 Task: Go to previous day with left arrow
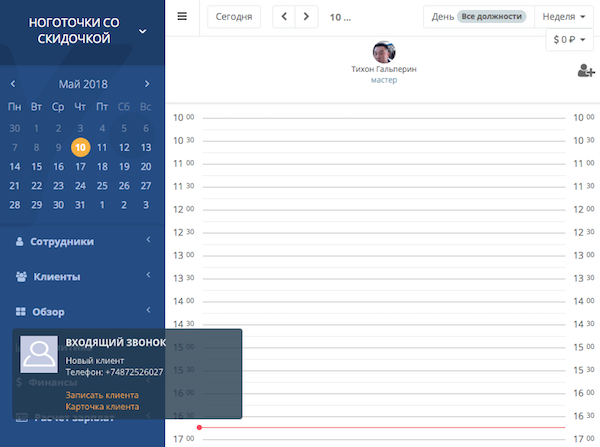(x=285, y=17)
